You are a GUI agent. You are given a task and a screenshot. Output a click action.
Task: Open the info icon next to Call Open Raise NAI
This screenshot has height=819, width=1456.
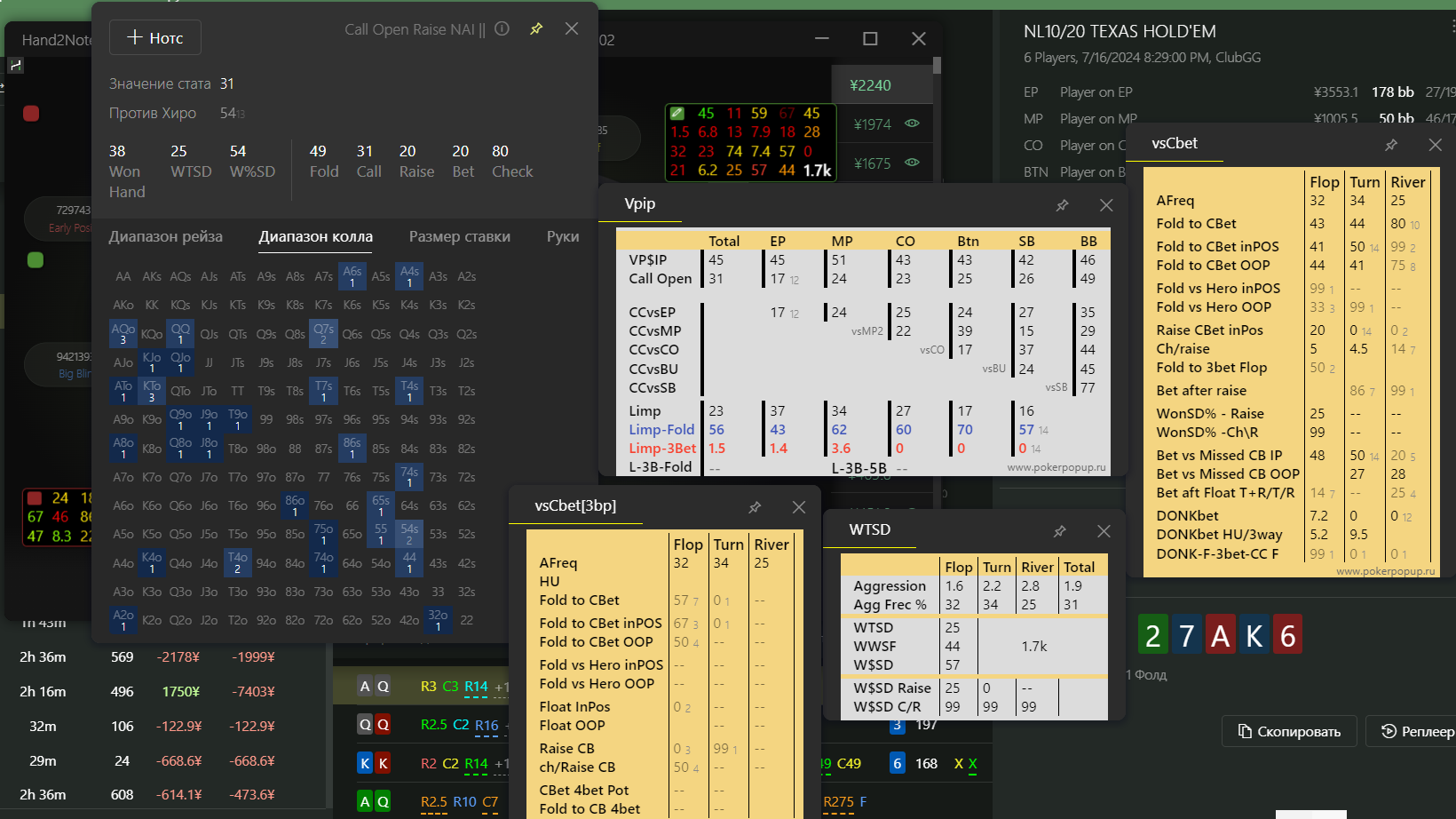coord(502,28)
